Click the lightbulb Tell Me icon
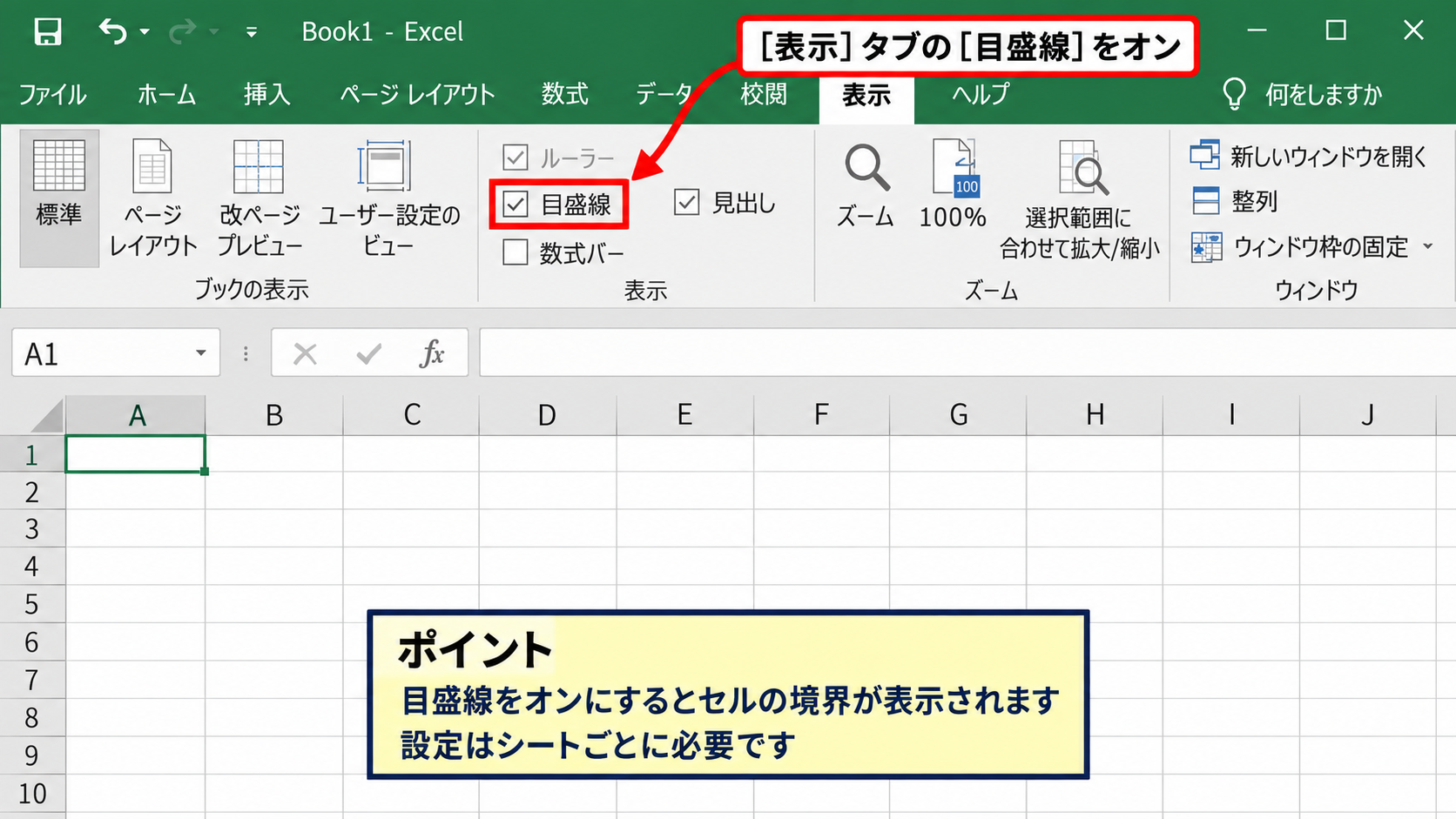1456x819 pixels. (1234, 94)
